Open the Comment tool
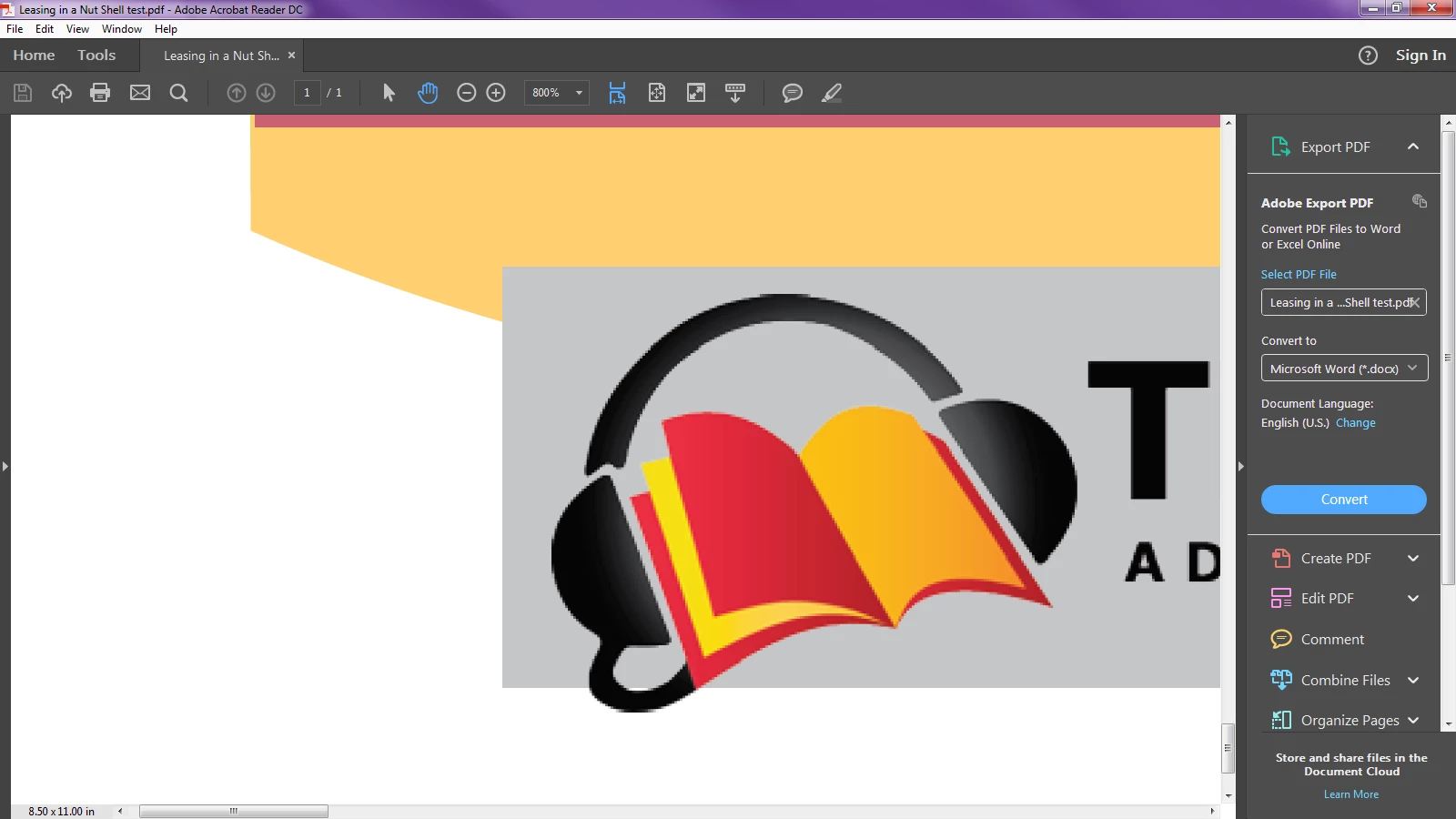Image resolution: width=1456 pixels, height=819 pixels. point(1317,639)
